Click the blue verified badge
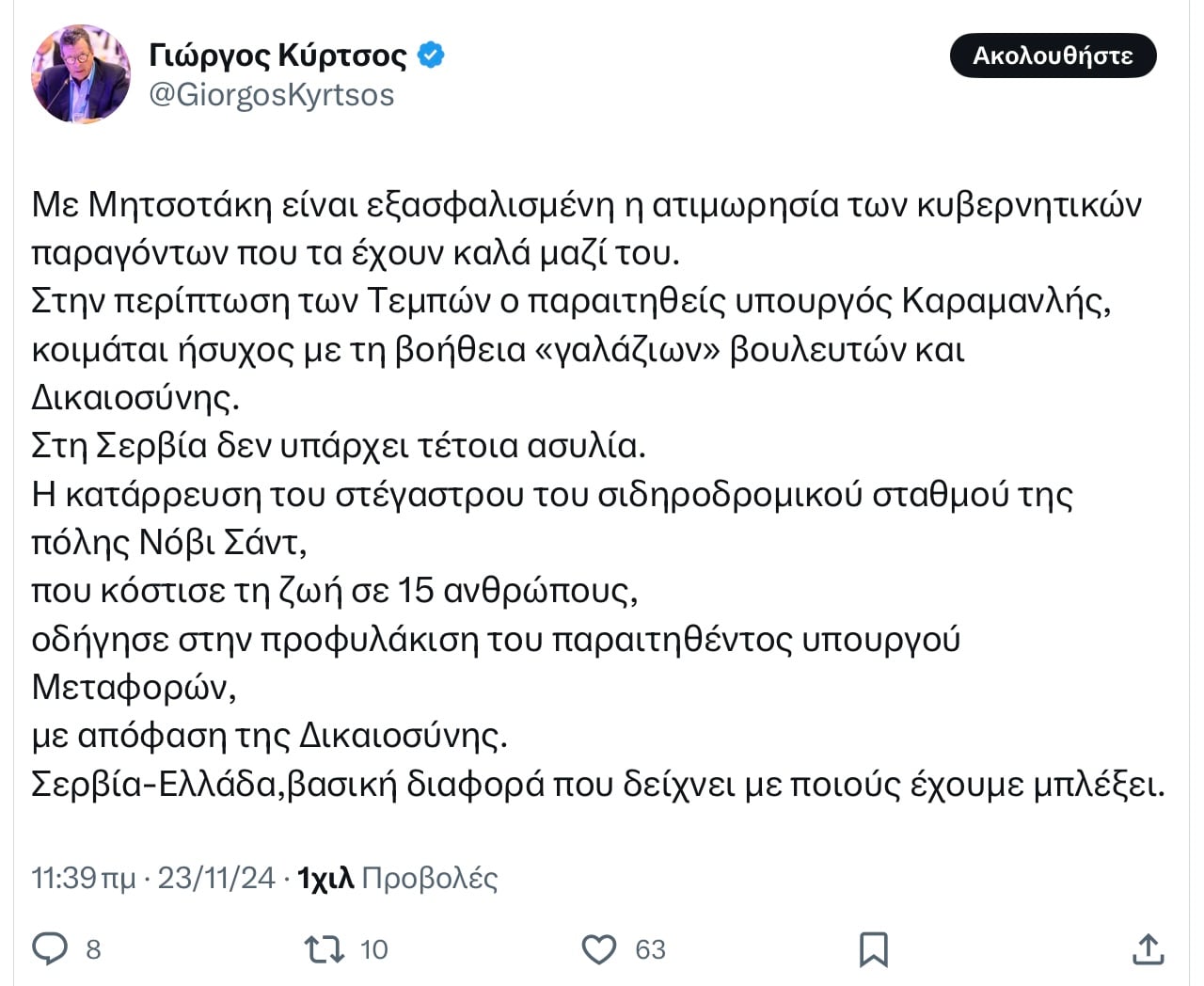The height and width of the screenshot is (986, 1204). point(430,56)
